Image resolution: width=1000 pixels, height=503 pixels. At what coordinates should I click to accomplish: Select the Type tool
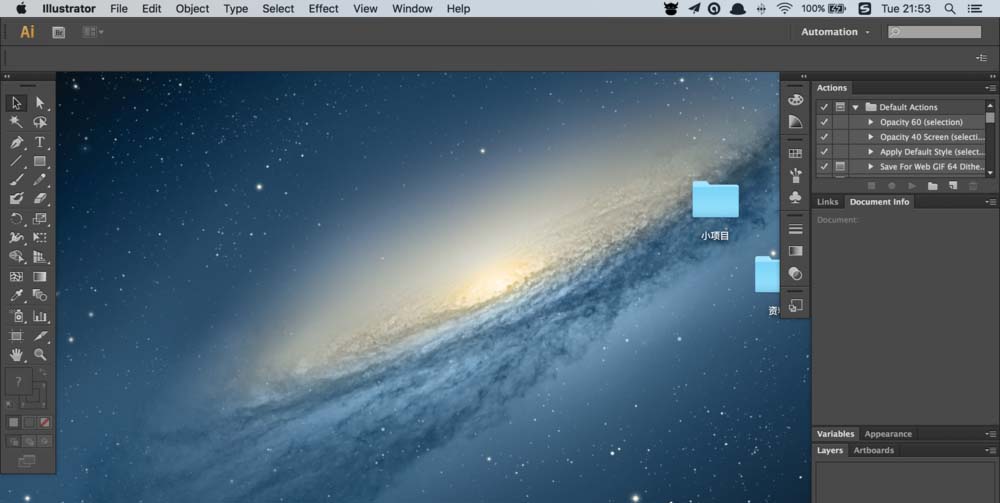coord(40,142)
